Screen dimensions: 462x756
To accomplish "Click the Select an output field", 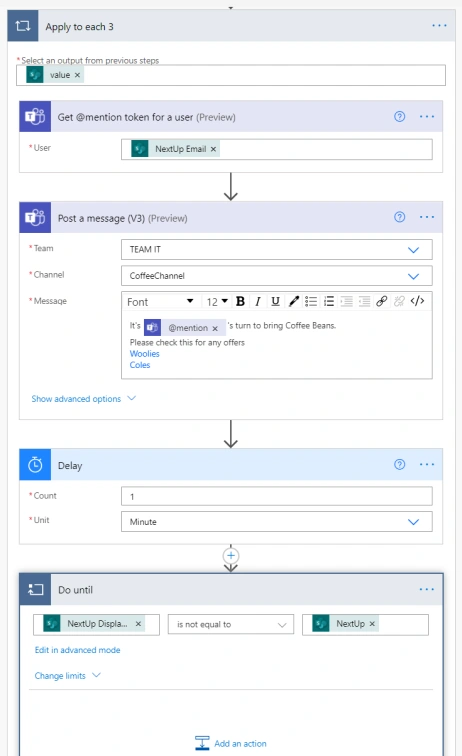I will (x=231, y=75).
